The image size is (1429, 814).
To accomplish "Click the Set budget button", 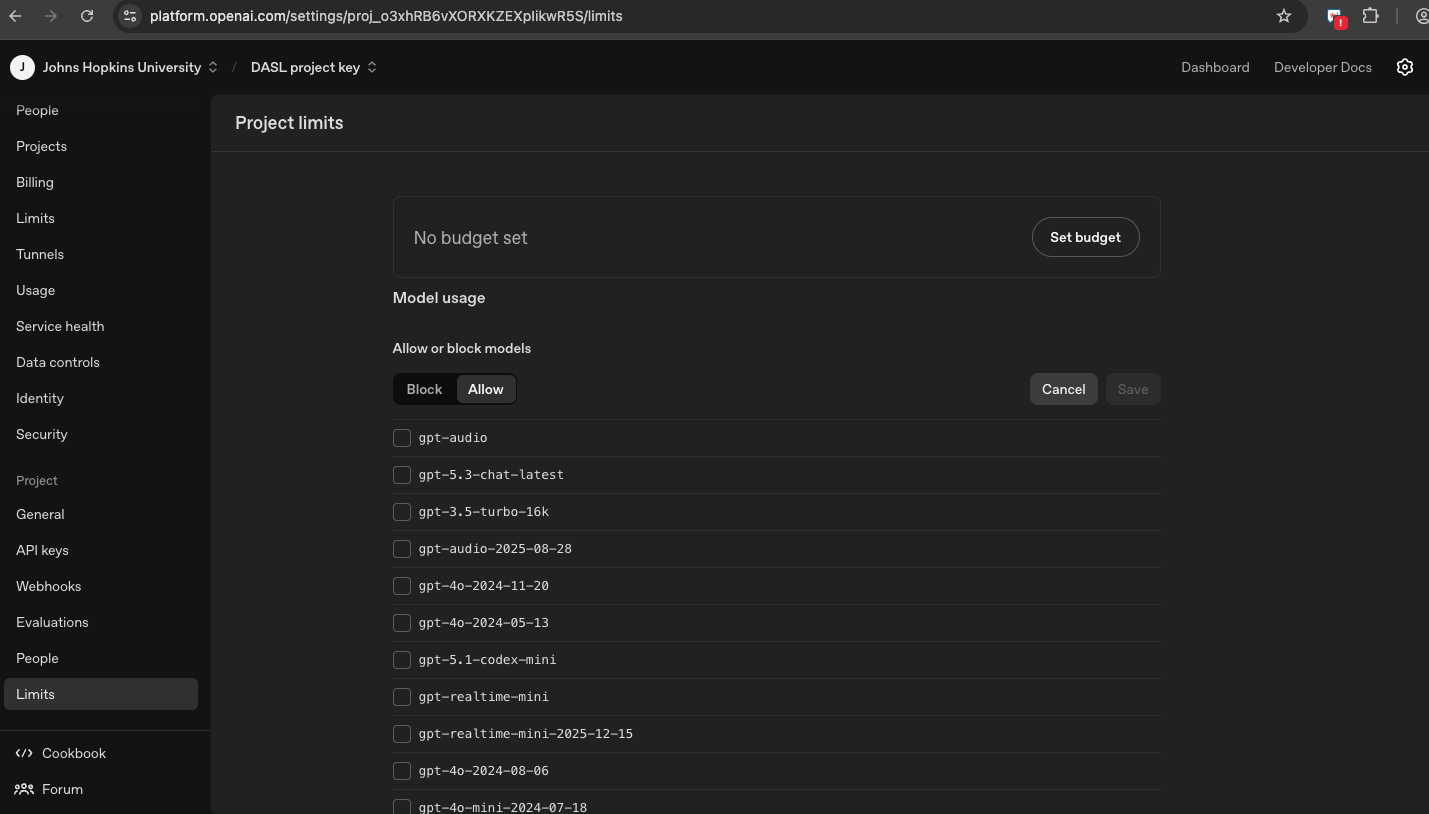I will [1085, 237].
